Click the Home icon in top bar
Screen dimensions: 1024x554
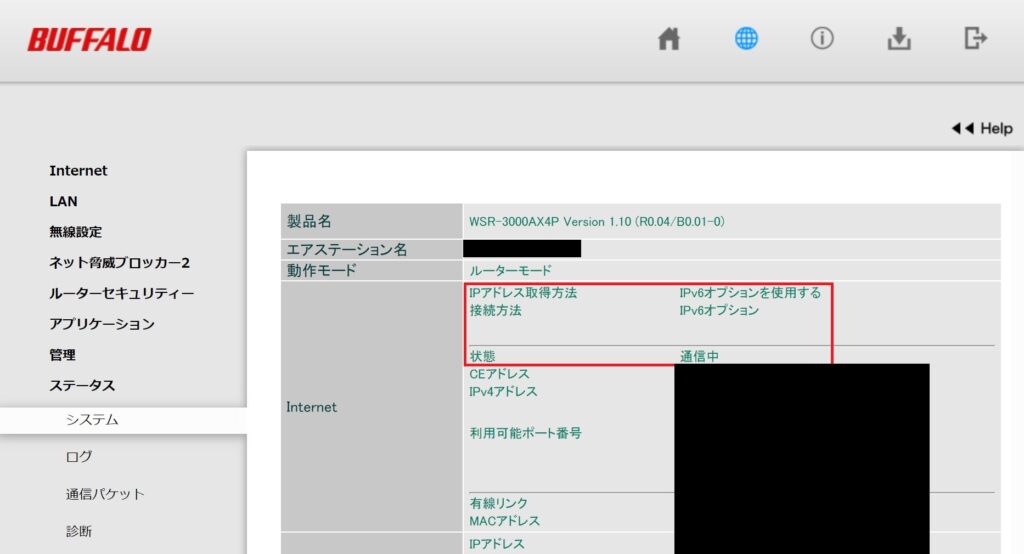click(669, 39)
